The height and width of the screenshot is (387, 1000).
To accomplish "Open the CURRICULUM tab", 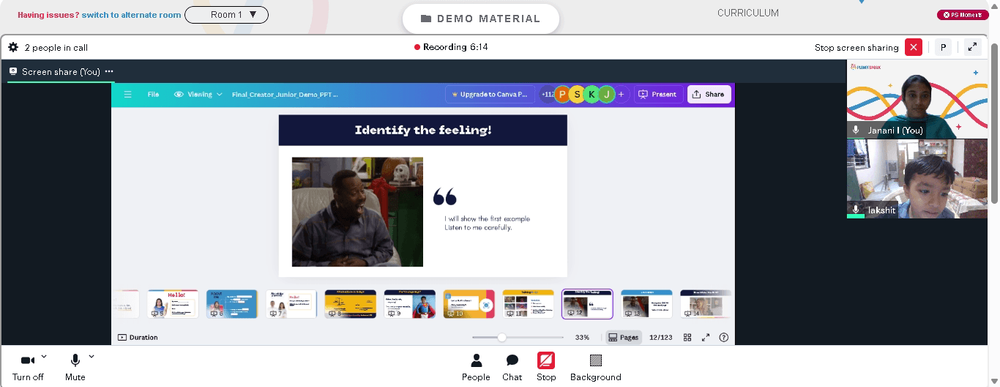I will 747,13.
